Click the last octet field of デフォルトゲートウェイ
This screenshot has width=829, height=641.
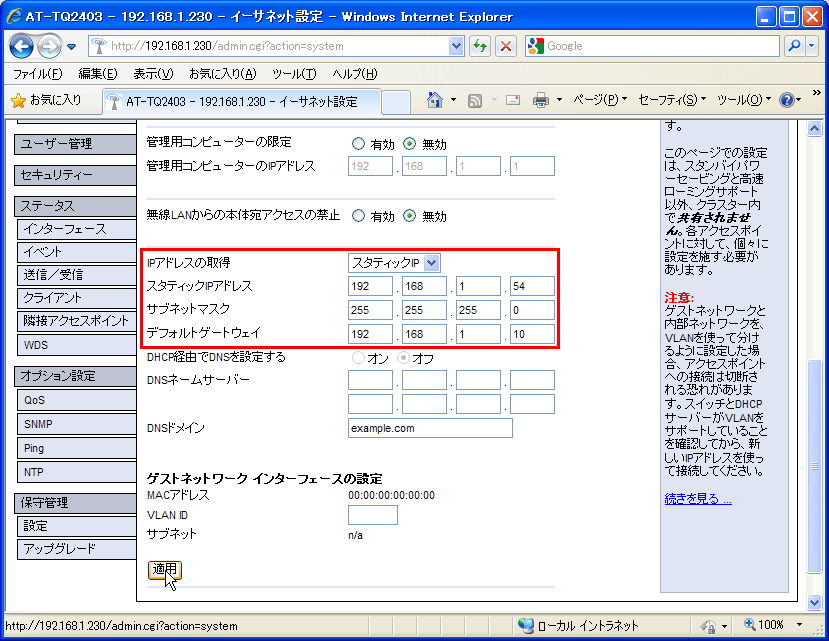click(532, 334)
